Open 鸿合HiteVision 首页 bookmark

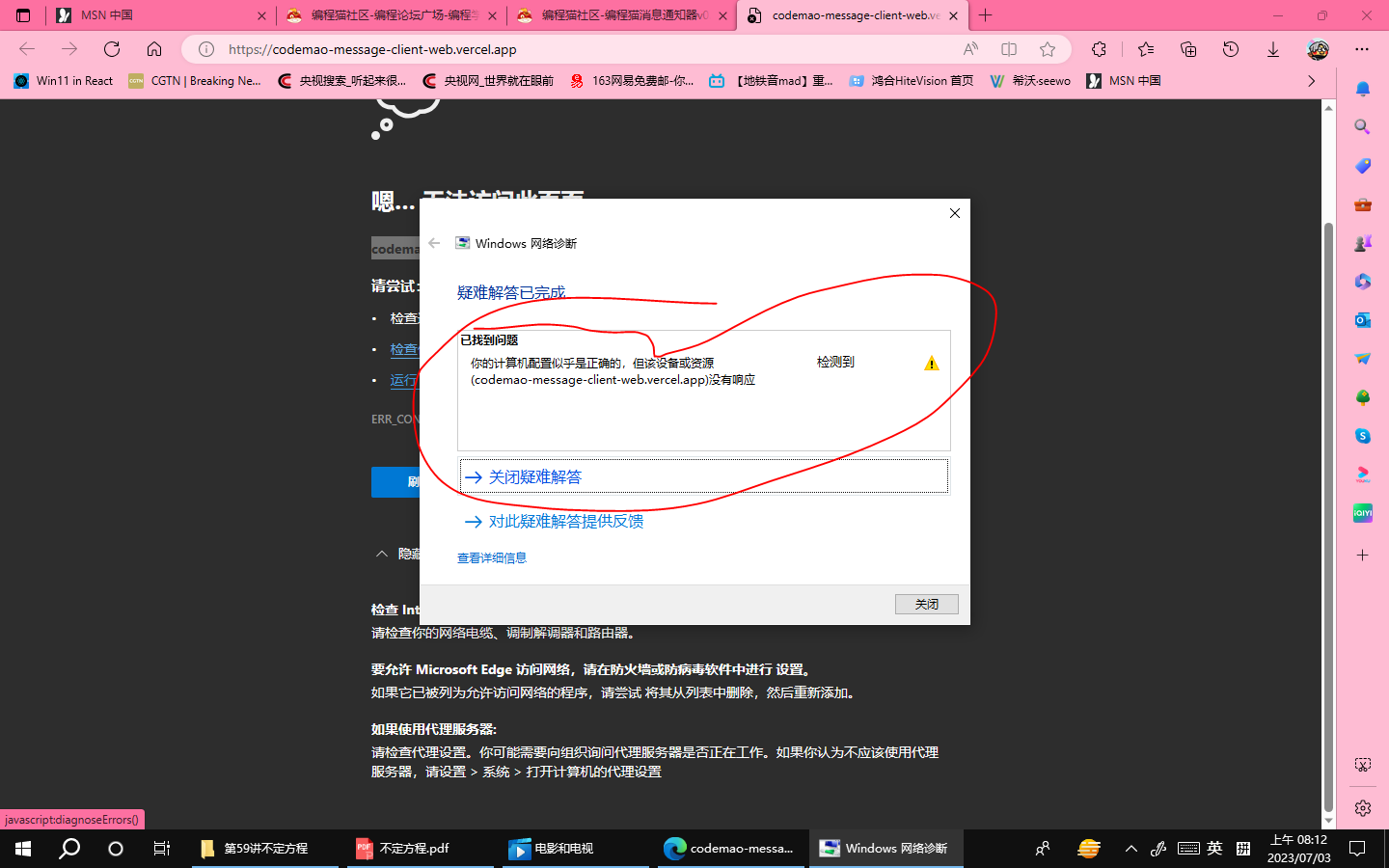tap(912, 81)
